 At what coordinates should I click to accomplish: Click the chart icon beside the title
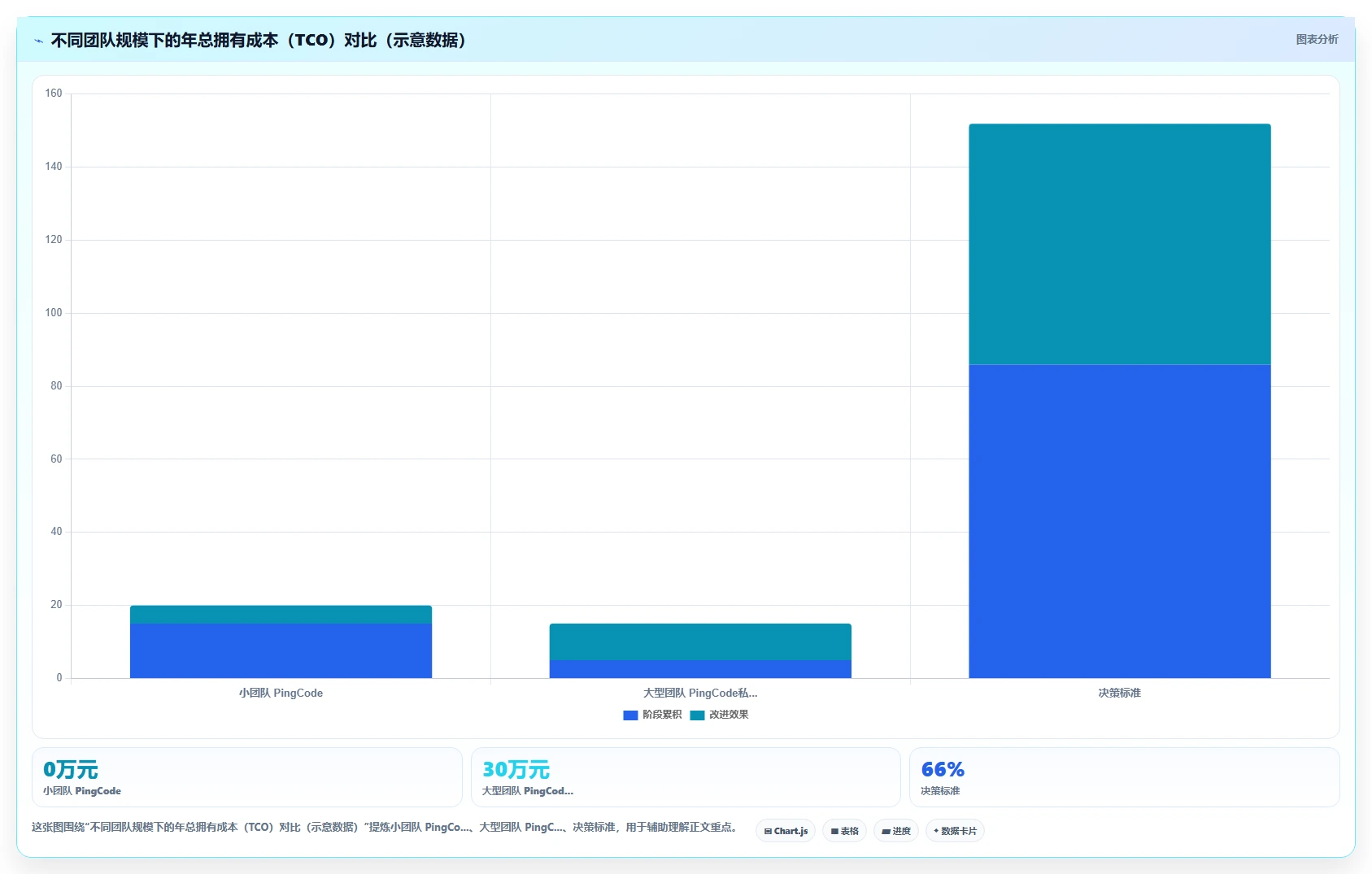(x=38, y=41)
